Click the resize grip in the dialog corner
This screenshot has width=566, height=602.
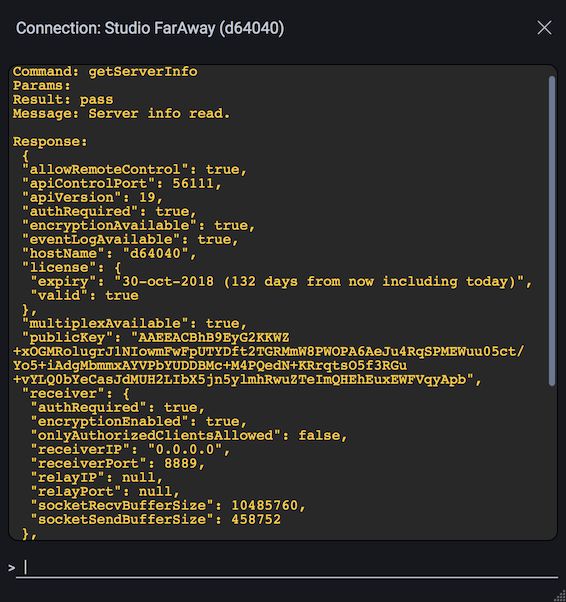point(560,596)
